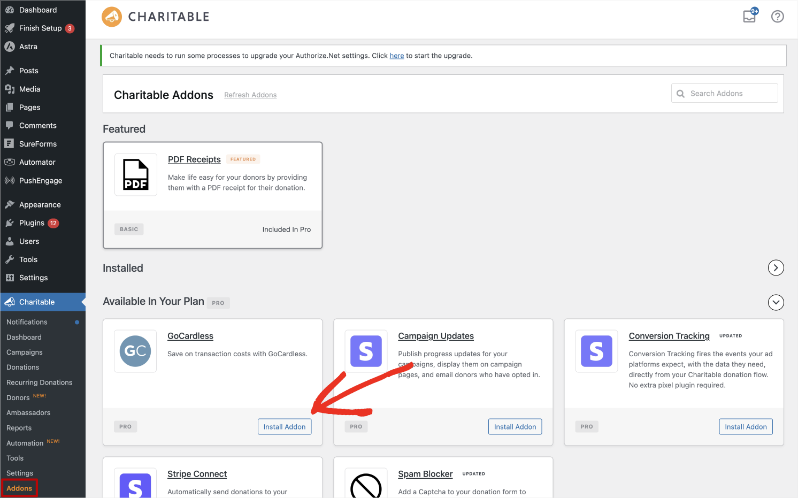Viewport: 798px width, 498px height.
Task: Expand the Installed addons section chevron
Action: click(776, 268)
